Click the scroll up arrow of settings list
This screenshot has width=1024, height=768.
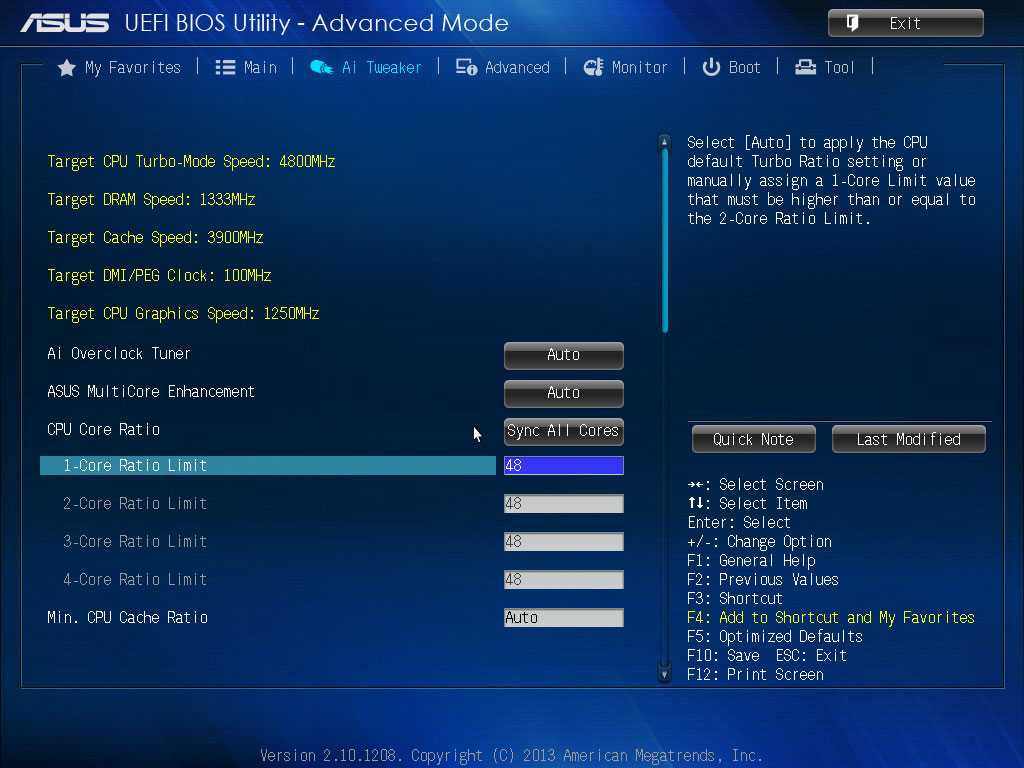click(x=665, y=141)
